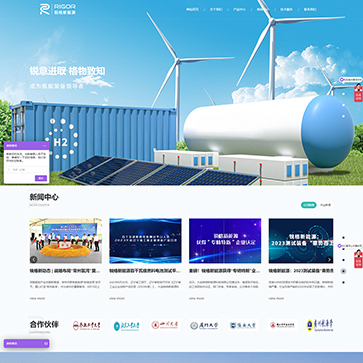Expand the collapsed purple chat bar beside 合作伙伴

tap(27, 343)
